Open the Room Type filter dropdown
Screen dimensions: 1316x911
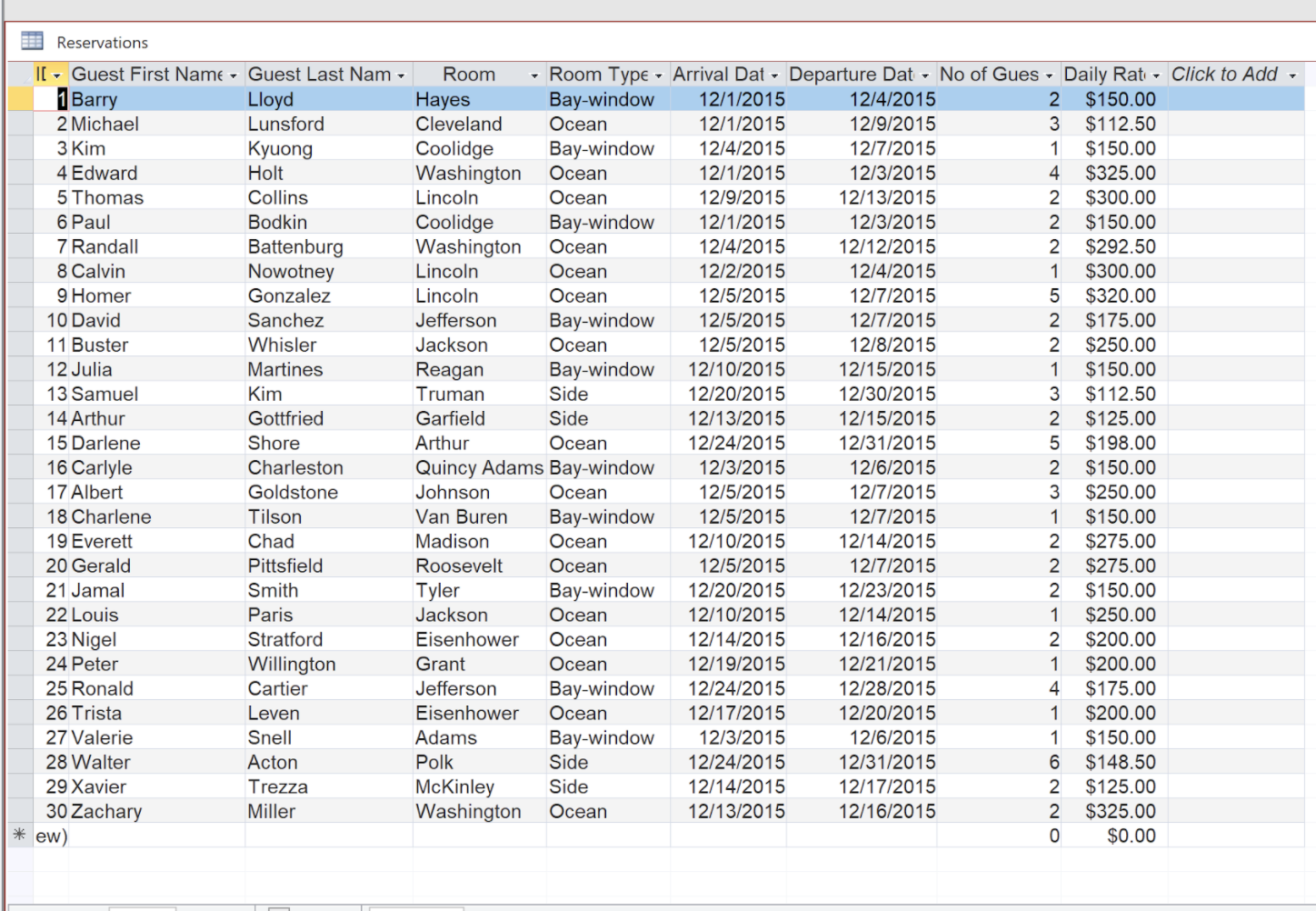[659, 74]
